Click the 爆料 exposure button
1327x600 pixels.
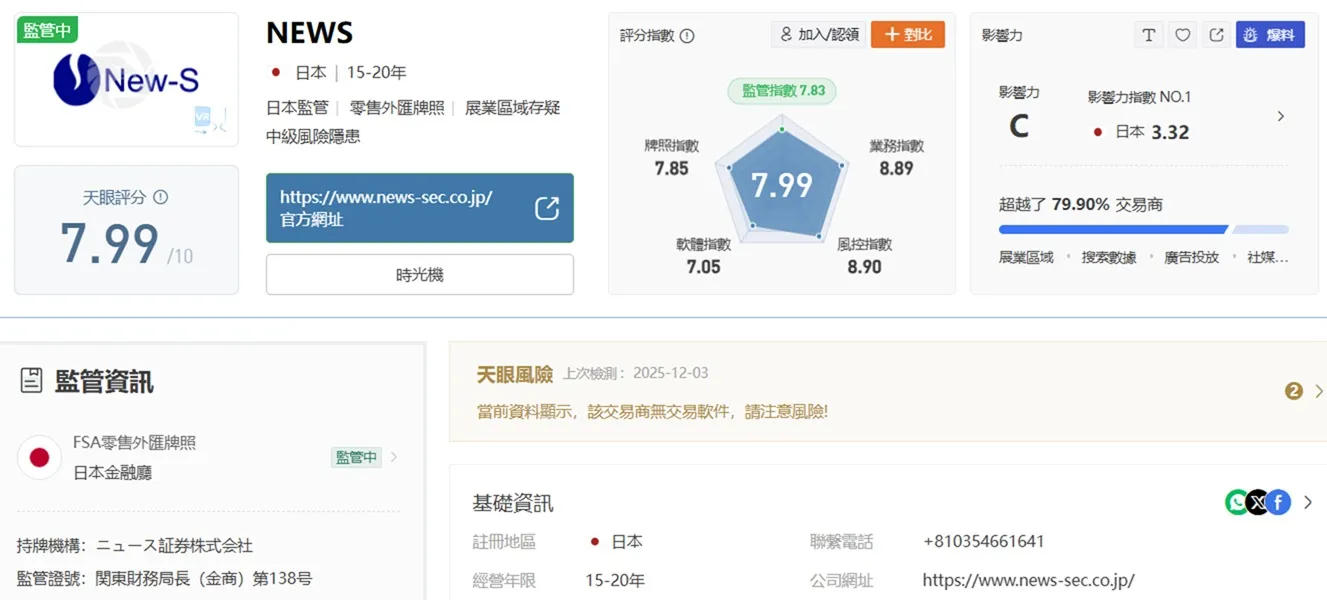[1270, 35]
